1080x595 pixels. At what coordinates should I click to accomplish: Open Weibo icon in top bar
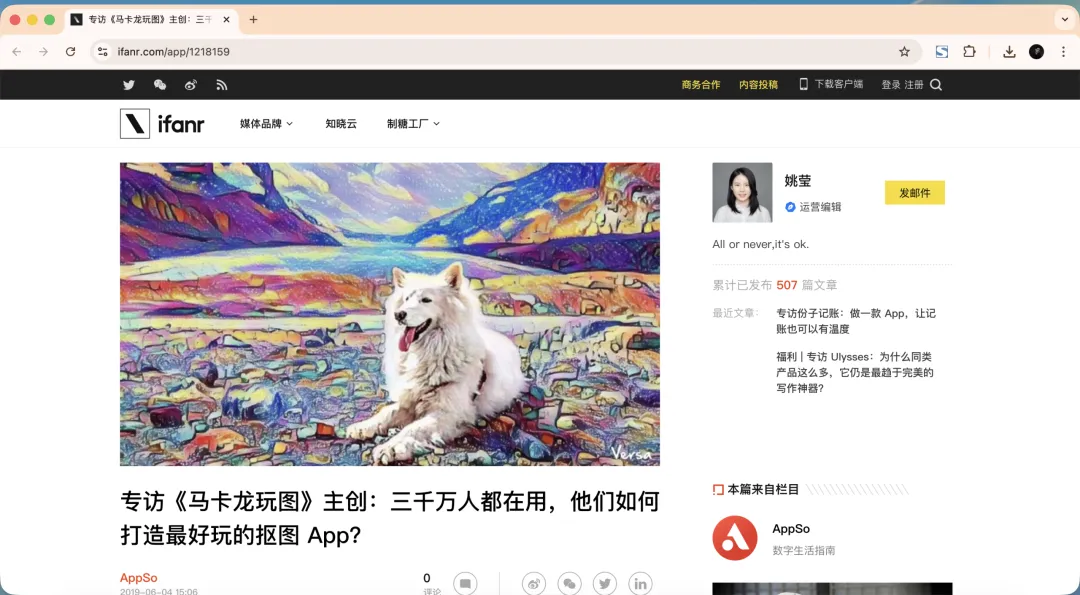point(191,85)
